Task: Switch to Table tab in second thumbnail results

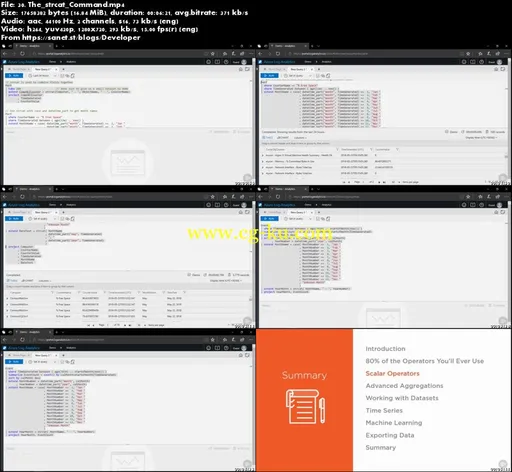Action: click(267, 137)
